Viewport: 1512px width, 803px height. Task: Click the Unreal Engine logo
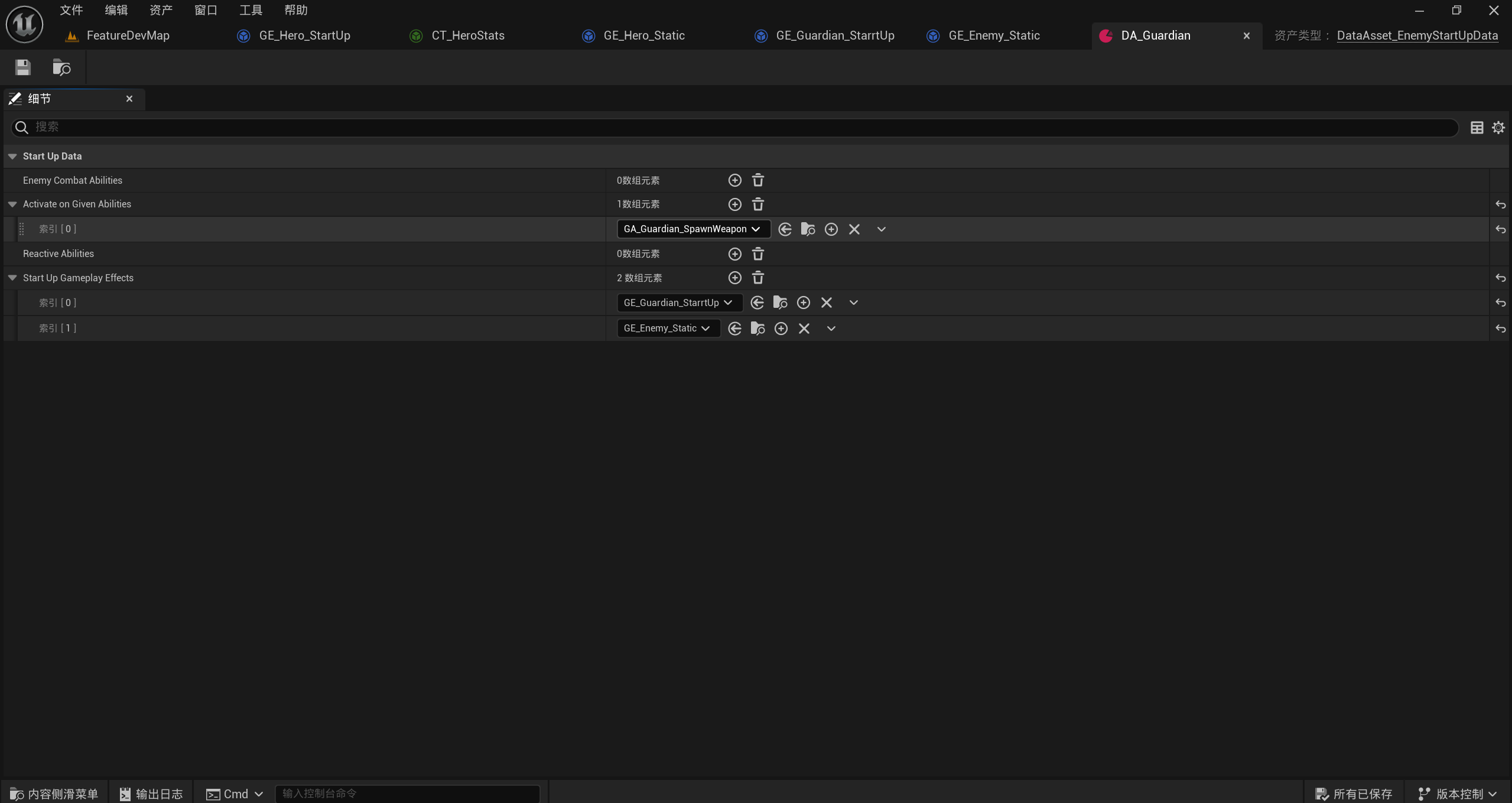tap(24, 24)
